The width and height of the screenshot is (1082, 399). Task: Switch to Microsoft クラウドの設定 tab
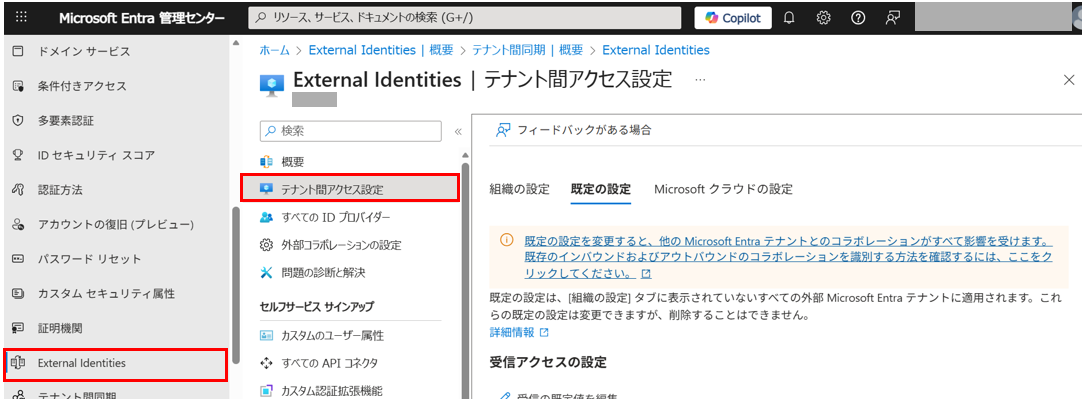pos(723,189)
